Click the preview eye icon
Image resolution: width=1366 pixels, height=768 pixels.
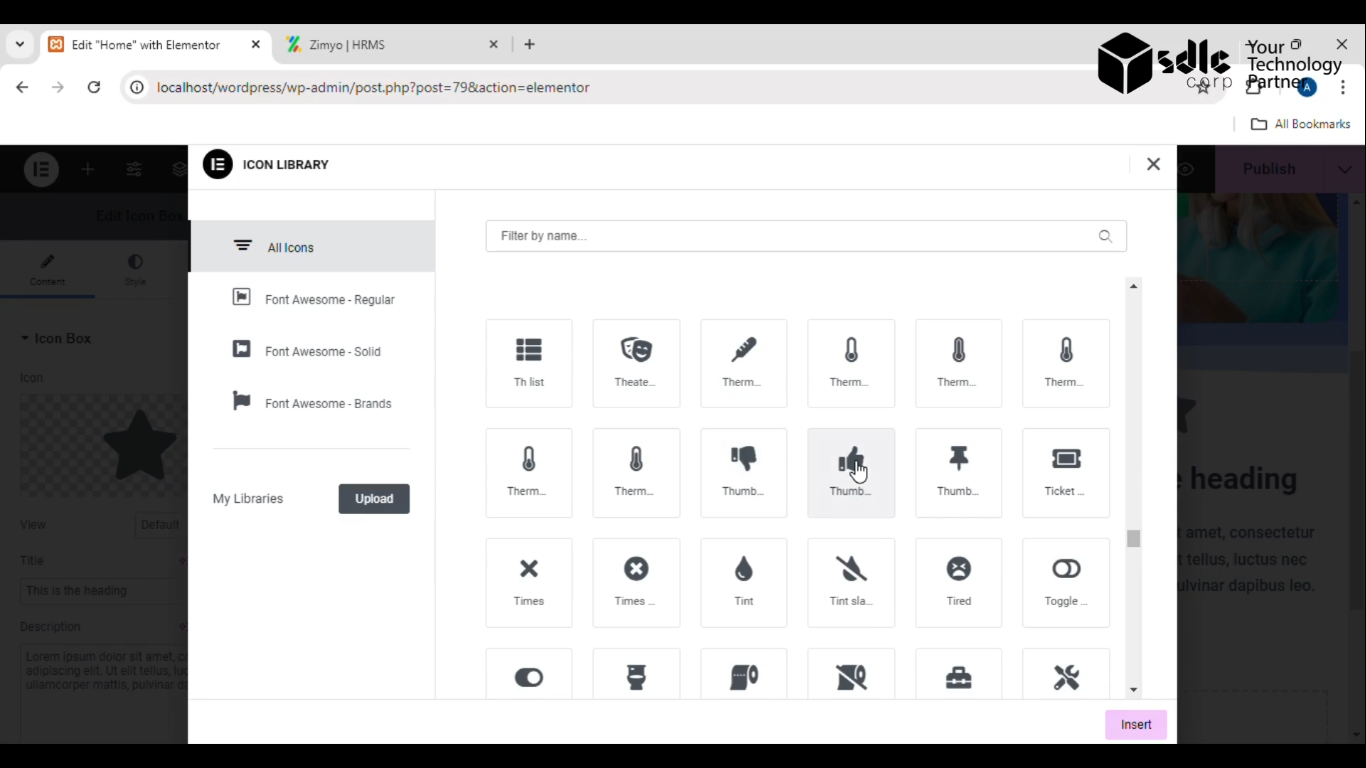pos(1186,169)
